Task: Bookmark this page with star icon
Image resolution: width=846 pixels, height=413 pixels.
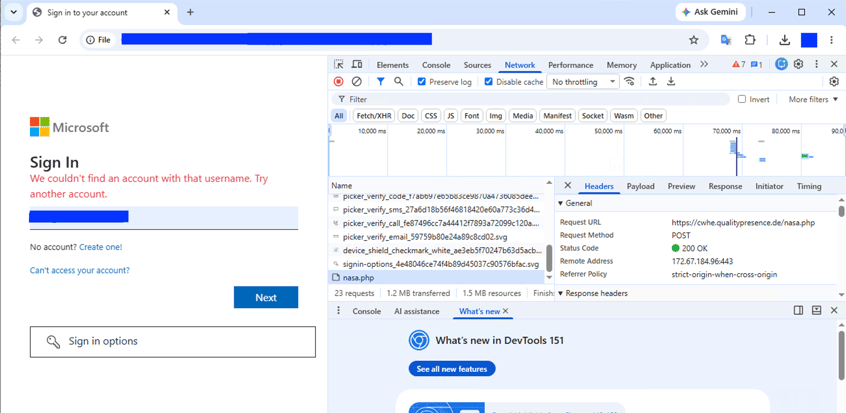Action: (694, 40)
